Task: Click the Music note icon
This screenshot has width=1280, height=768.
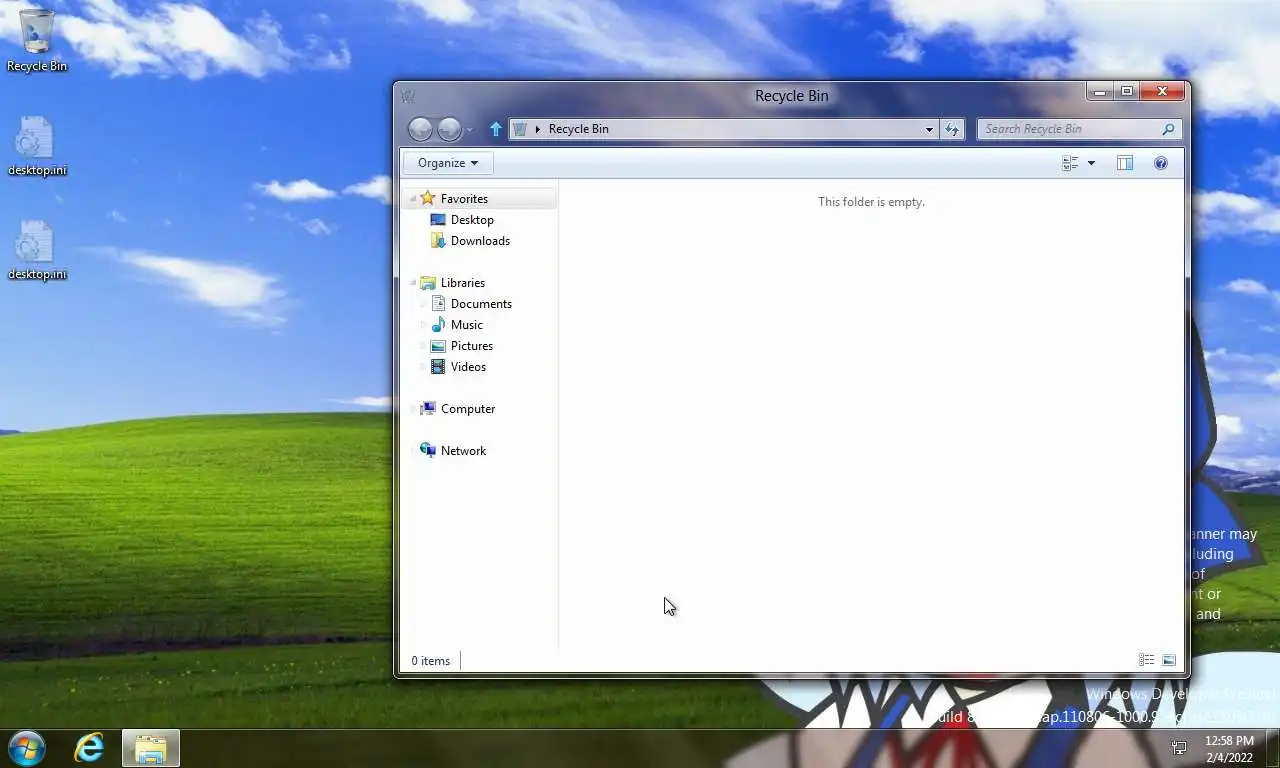Action: [x=438, y=325]
